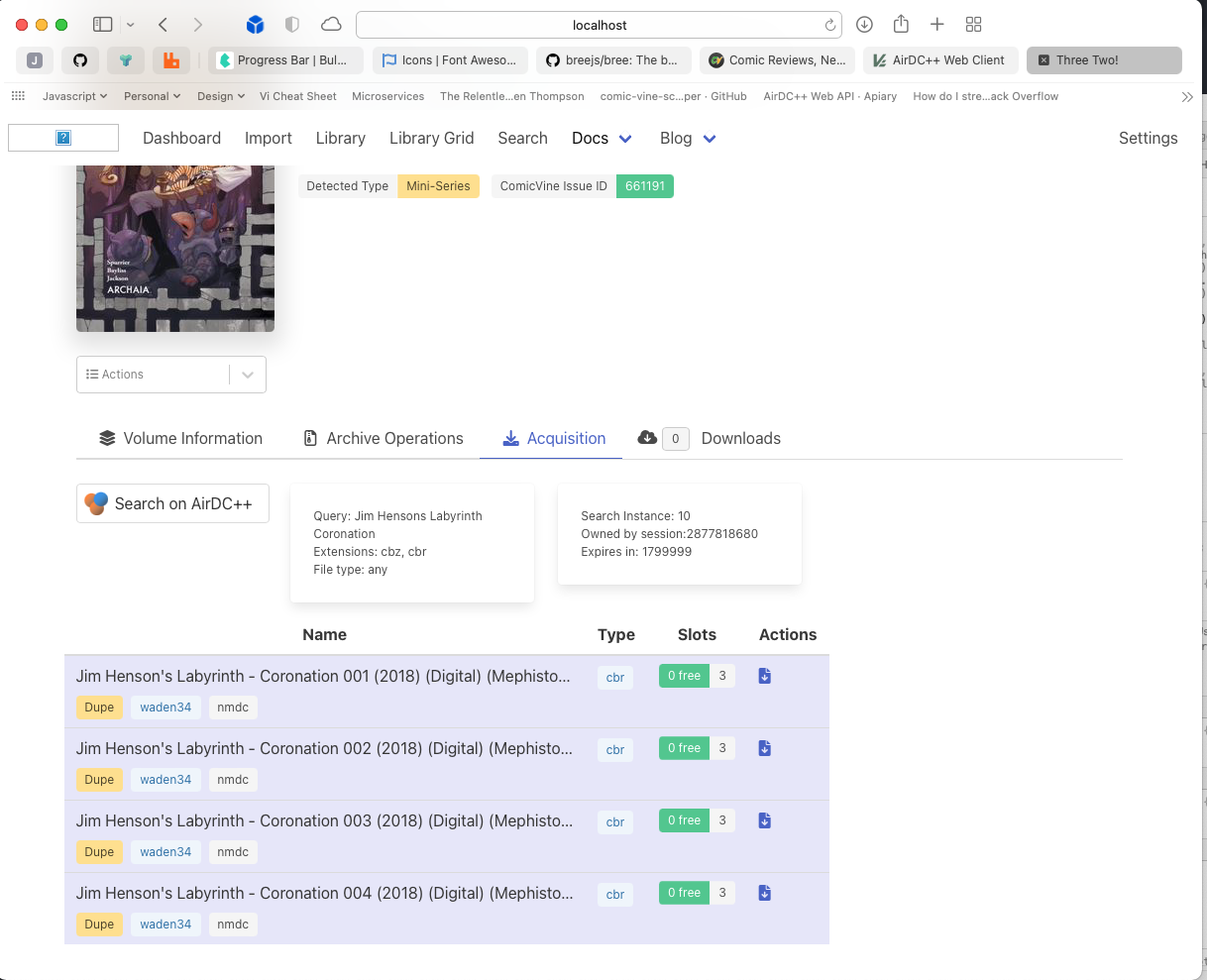Expand the Blog menu

[x=688, y=139]
